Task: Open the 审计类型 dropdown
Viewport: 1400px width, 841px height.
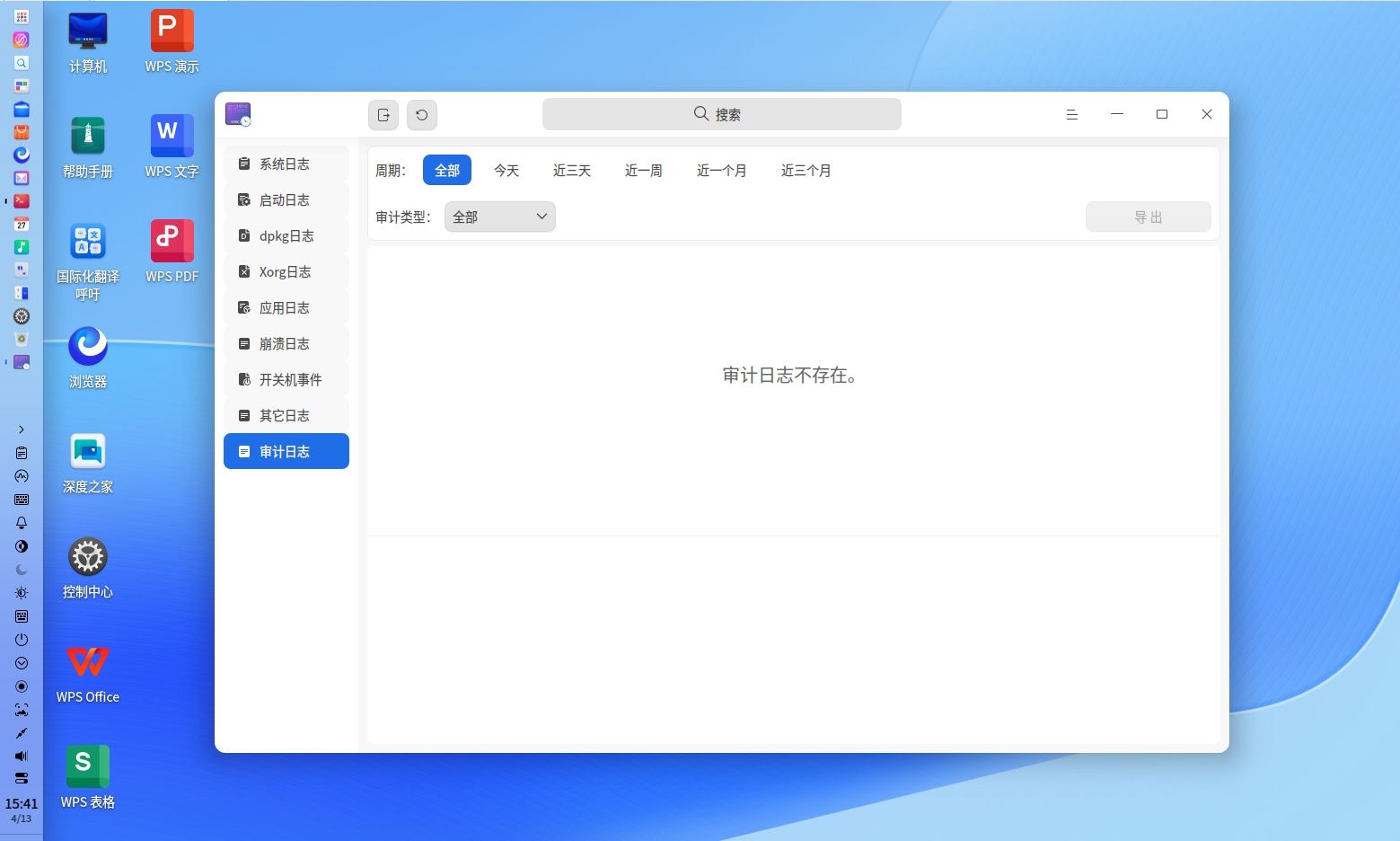Action: [x=500, y=217]
